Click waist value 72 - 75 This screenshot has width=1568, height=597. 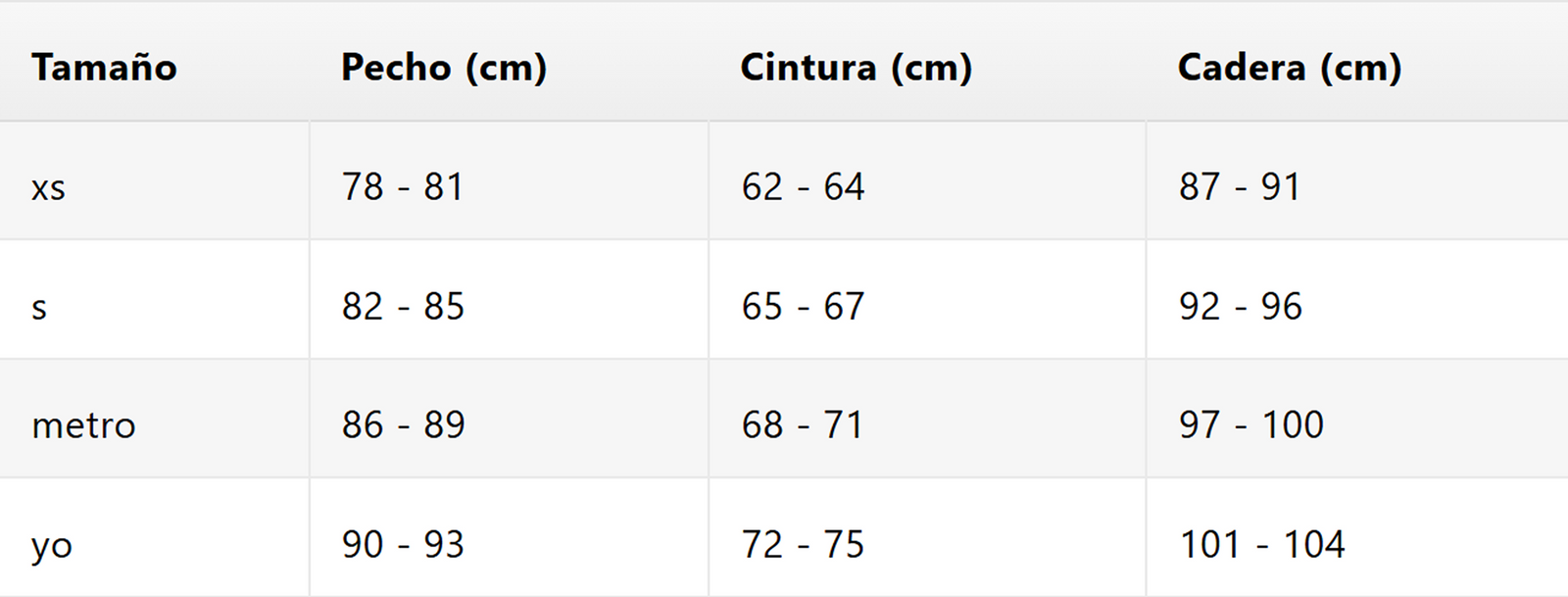(x=803, y=544)
